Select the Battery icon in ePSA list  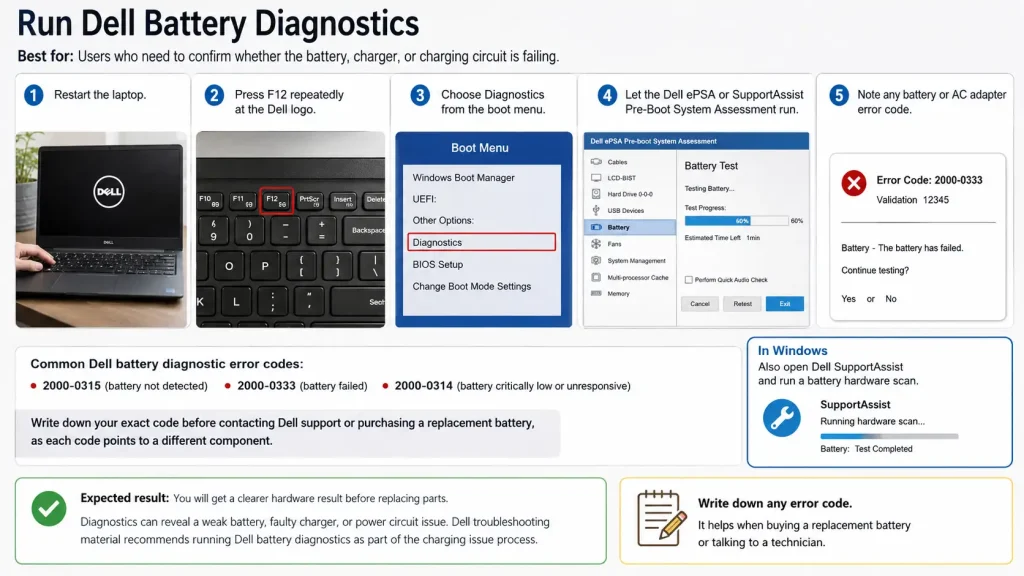[x=596, y=227]
